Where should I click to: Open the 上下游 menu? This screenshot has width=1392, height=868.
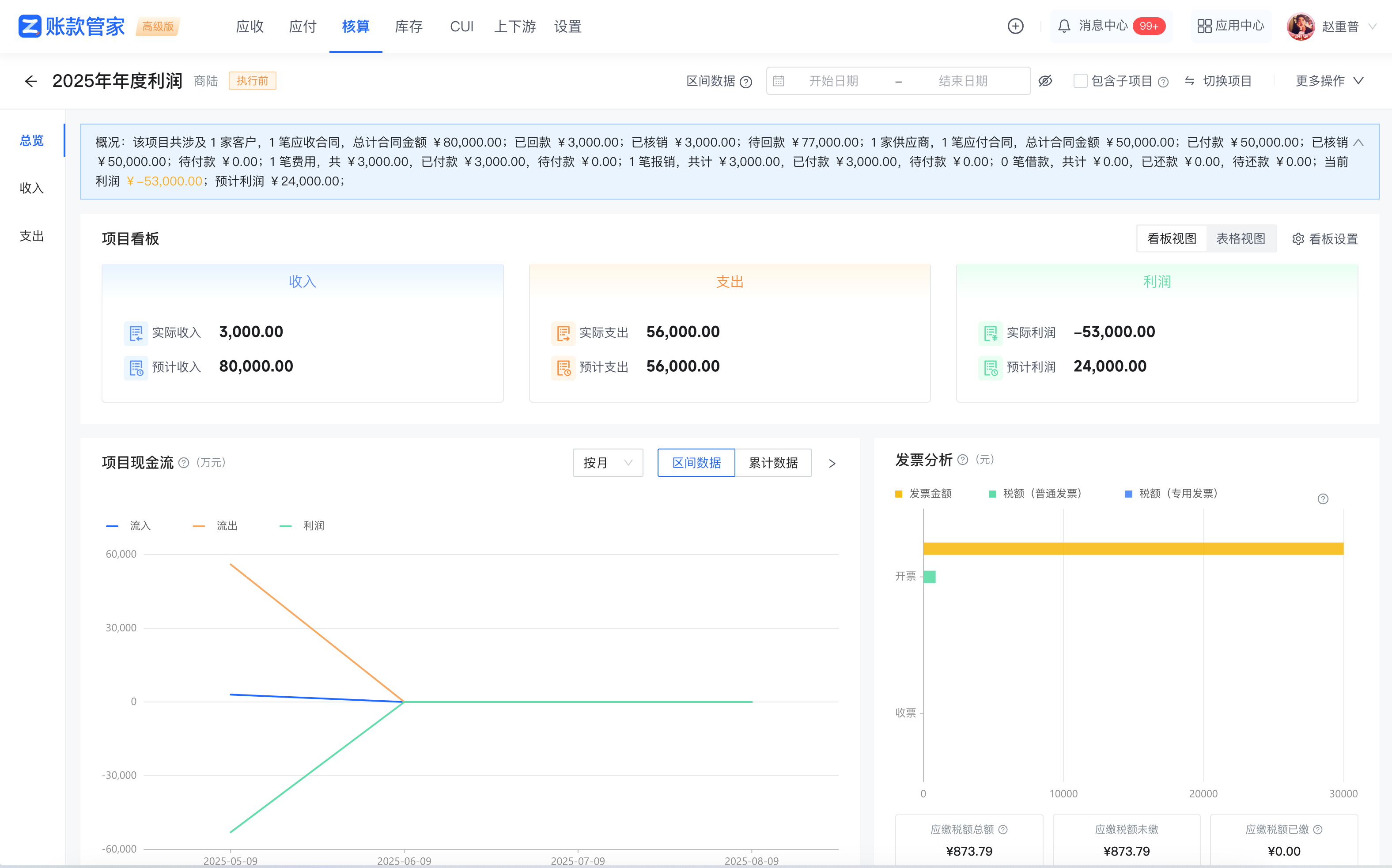[515, 26]
